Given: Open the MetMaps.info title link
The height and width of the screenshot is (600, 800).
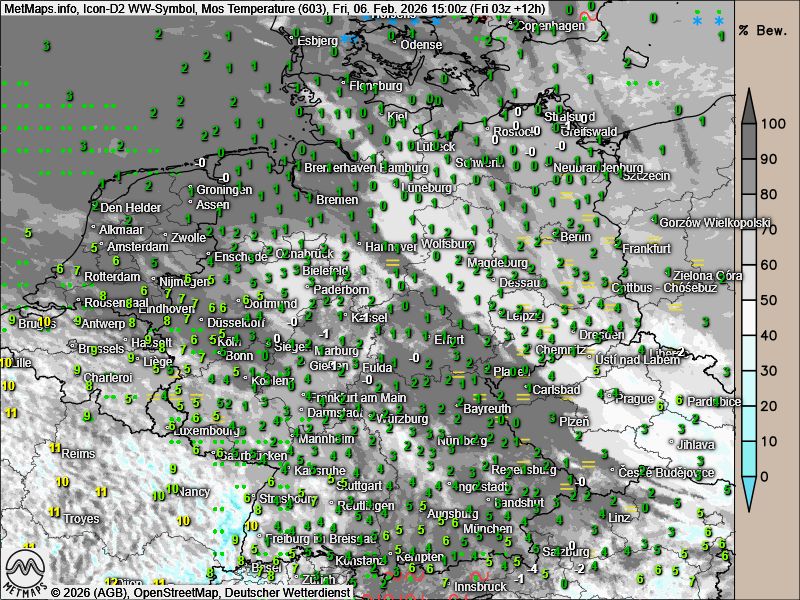Looking at the screenshot, I should [40, 7].
